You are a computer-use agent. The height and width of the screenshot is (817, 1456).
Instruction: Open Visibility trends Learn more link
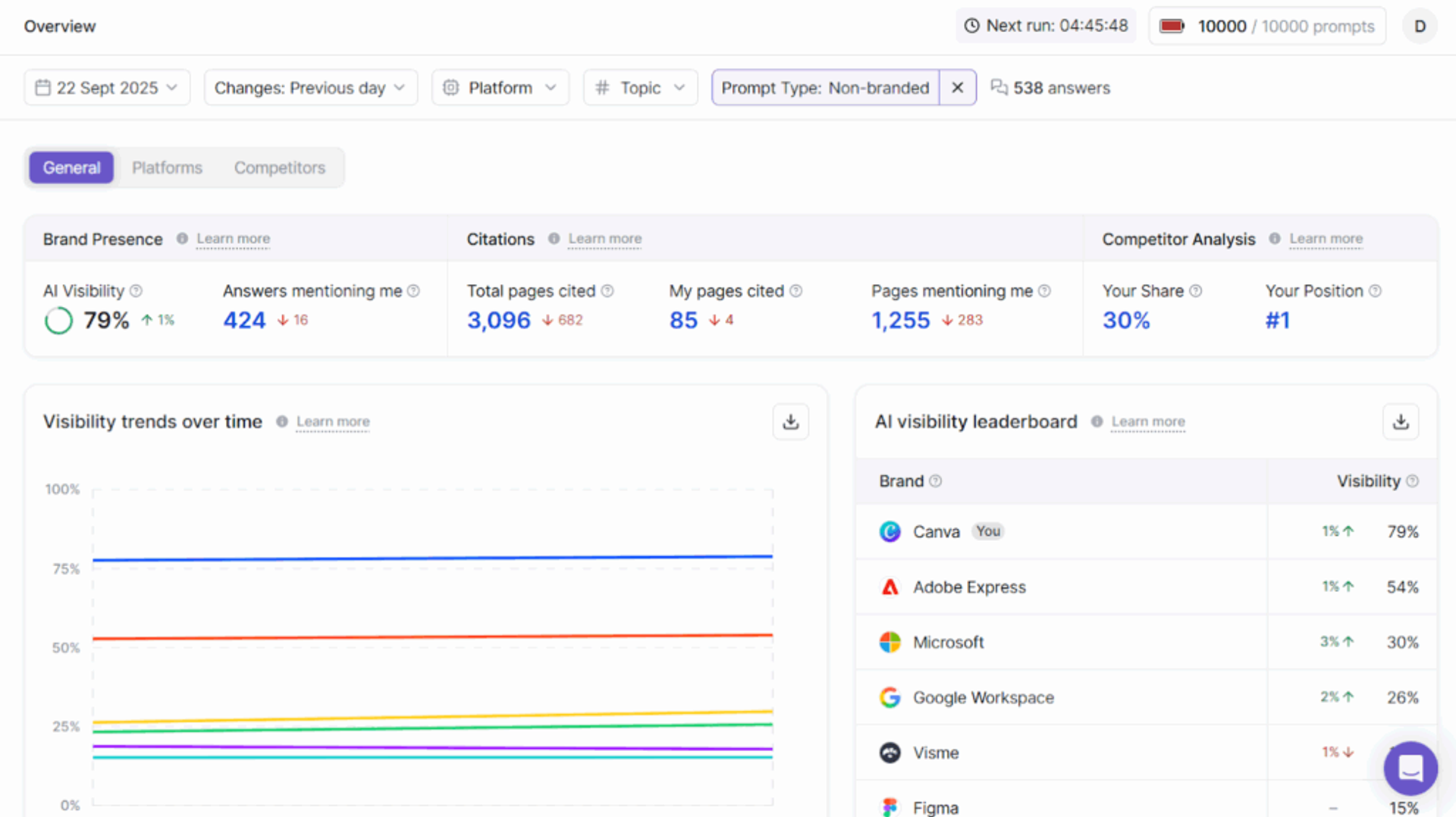[x=333, y=421]
